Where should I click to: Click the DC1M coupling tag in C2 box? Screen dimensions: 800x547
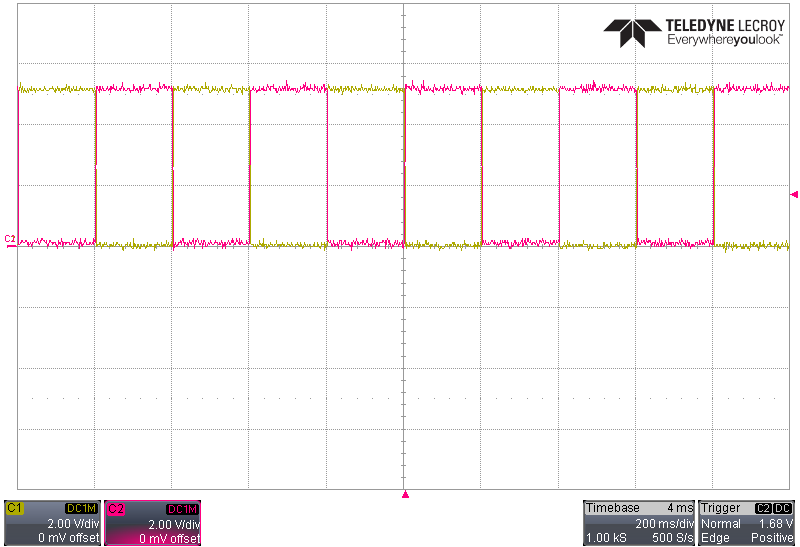(x=182, y=509)
